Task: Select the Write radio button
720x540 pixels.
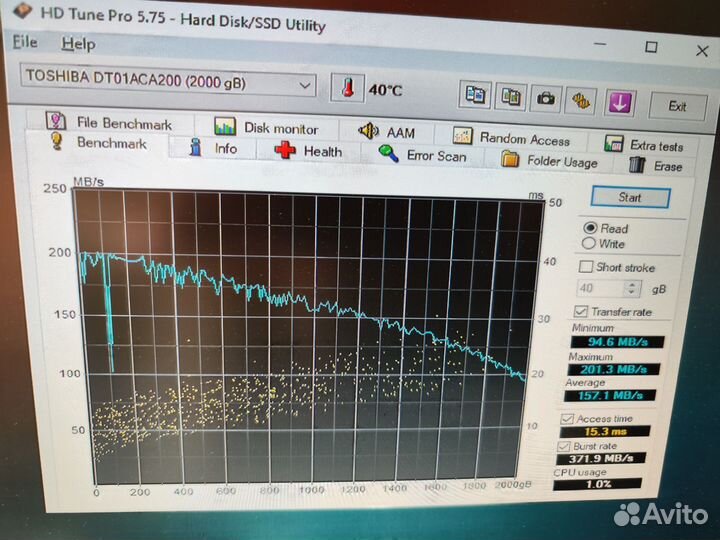Action: [589, 243]
